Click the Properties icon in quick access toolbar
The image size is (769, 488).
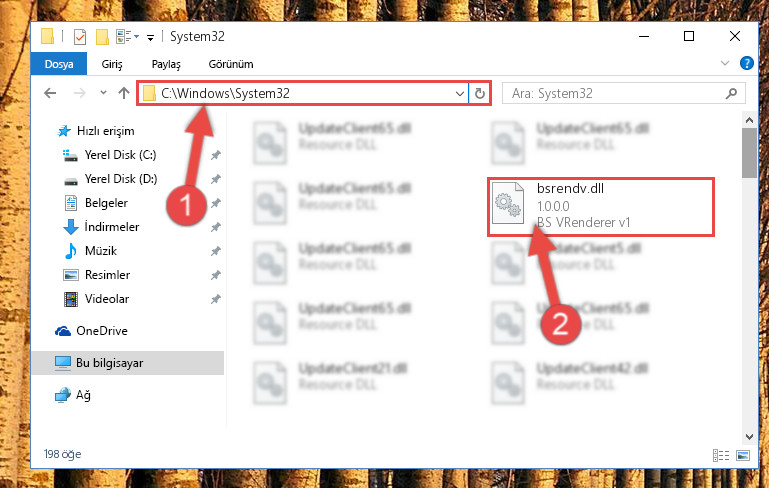[x=79, y=37]
